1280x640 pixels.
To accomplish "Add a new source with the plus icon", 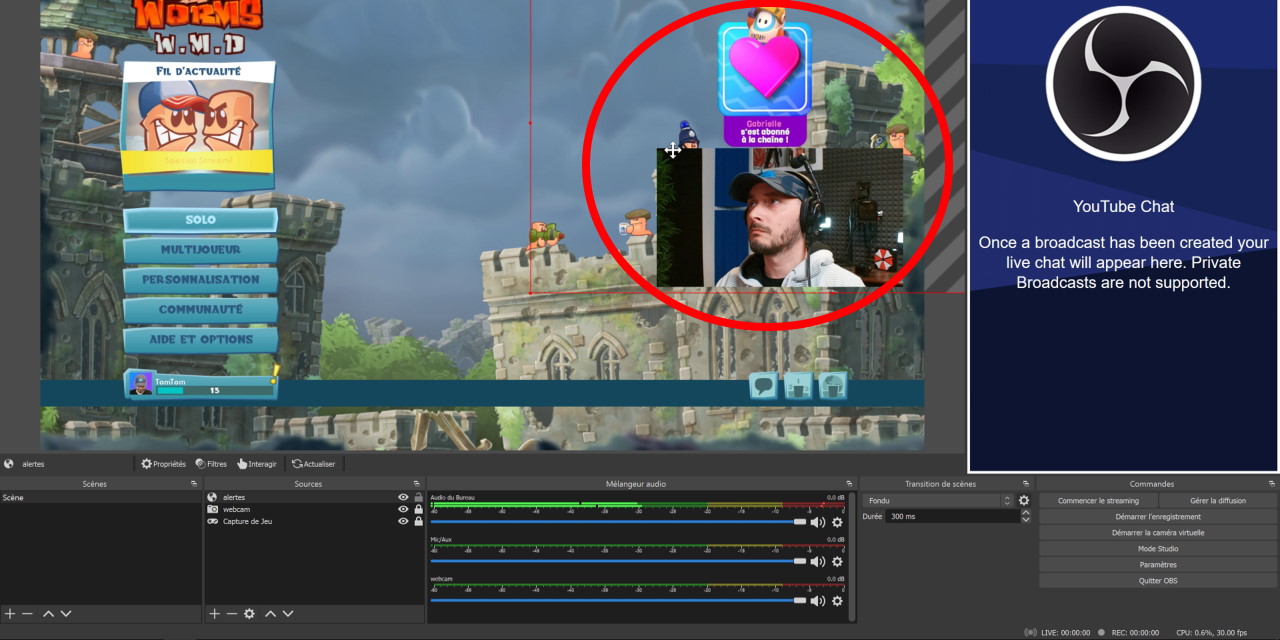I will [x=214, y=613].
